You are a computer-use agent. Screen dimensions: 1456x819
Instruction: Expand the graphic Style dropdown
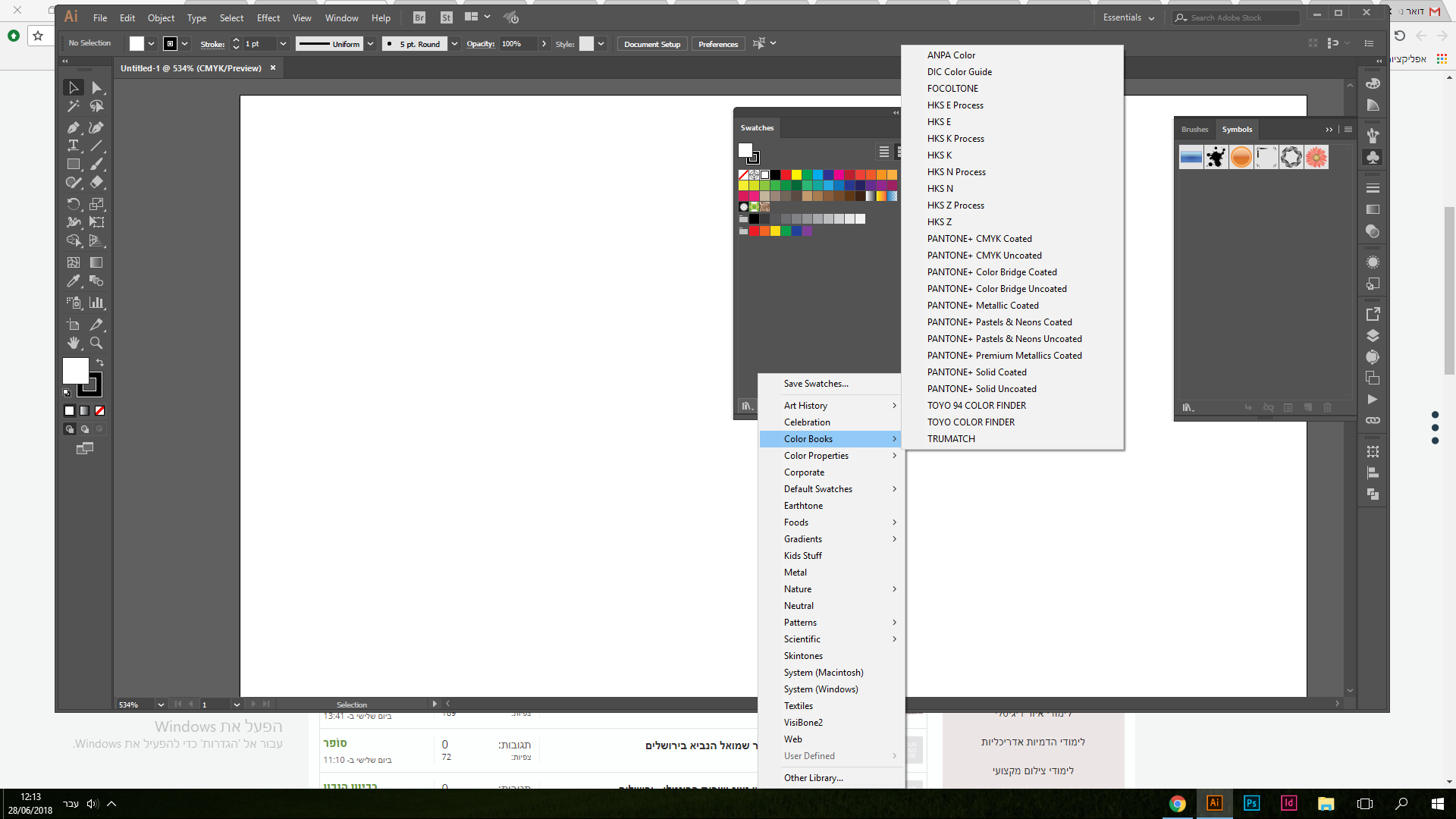pyautogui.click(x=601, y=44)
